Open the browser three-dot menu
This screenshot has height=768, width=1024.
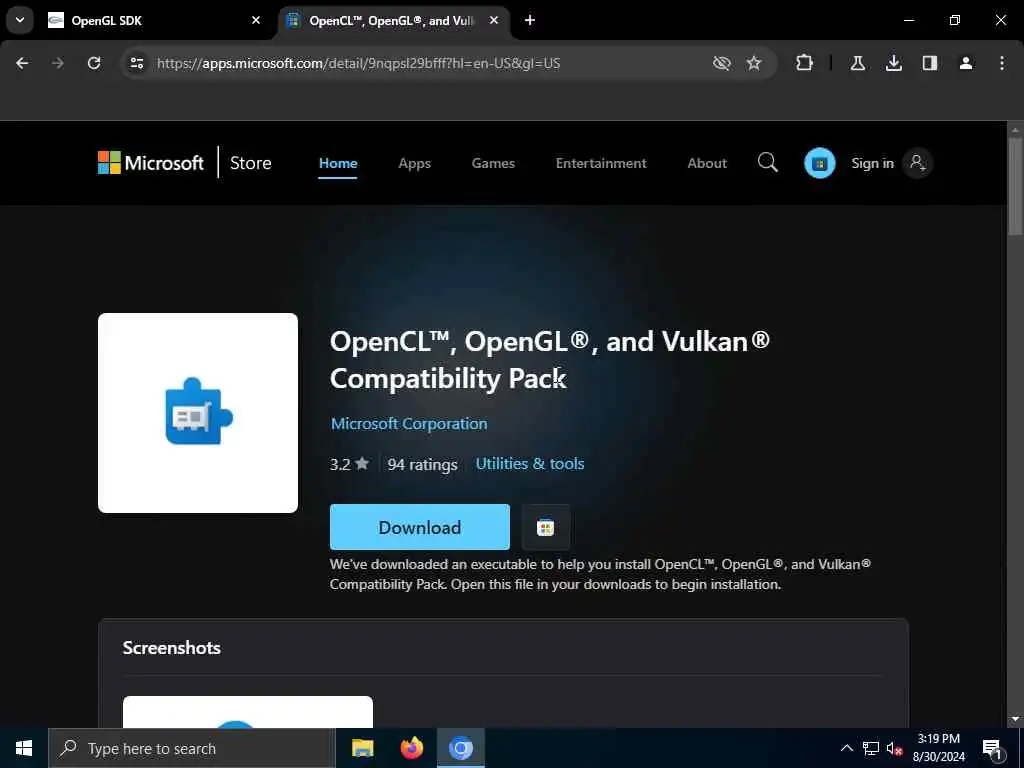[x=1002, y=63]
